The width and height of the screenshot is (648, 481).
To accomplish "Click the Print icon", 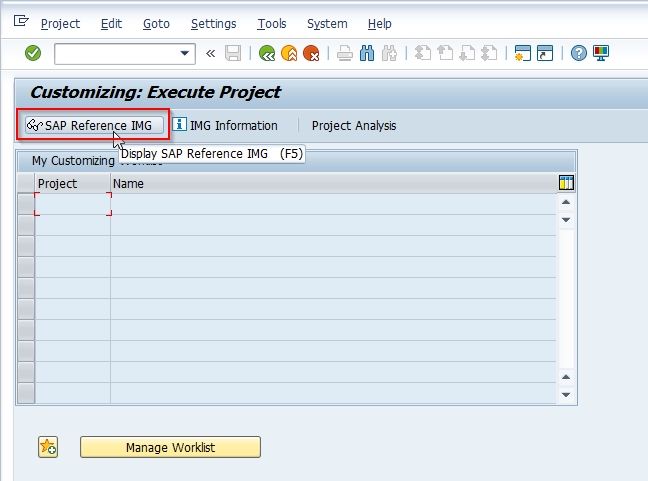I will point(345,53).
